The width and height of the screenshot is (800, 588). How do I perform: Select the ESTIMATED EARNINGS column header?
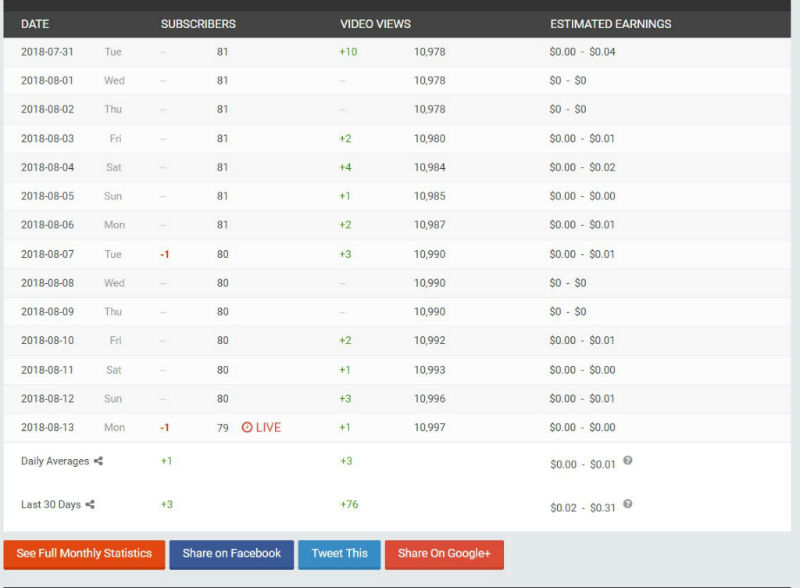point(611,24)
